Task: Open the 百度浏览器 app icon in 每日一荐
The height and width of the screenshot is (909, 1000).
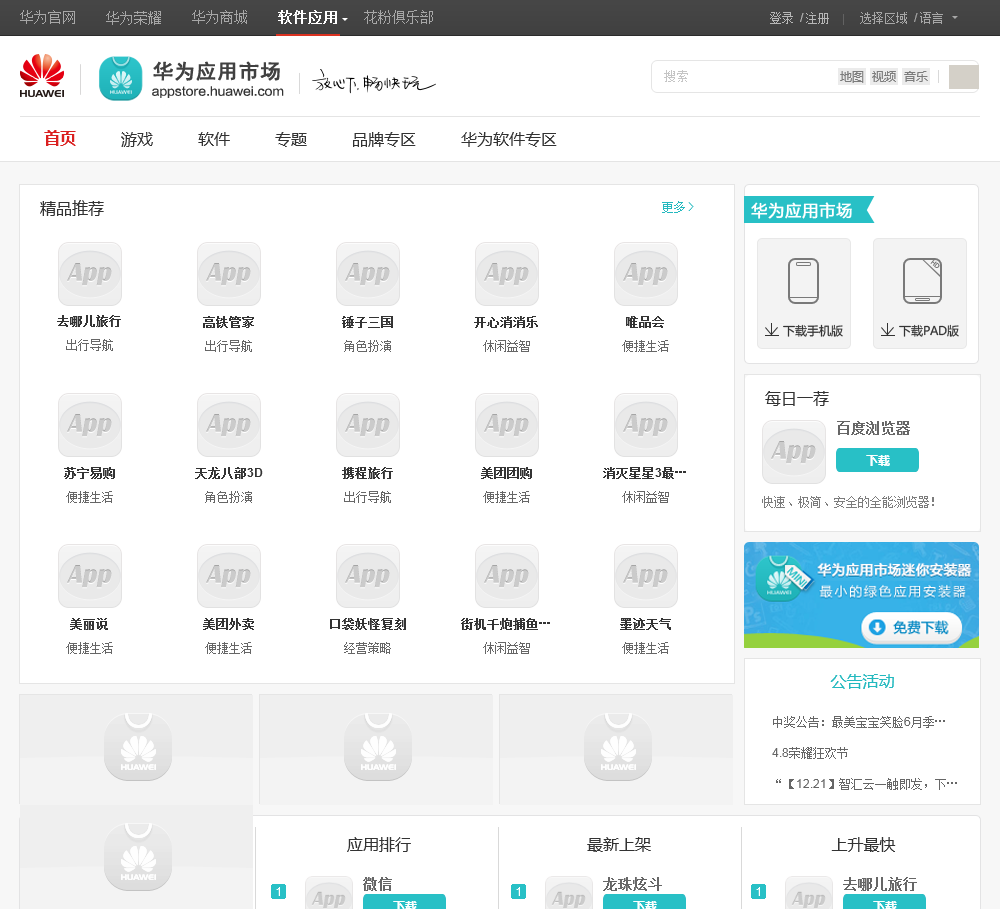Action: tap(793, 452)
